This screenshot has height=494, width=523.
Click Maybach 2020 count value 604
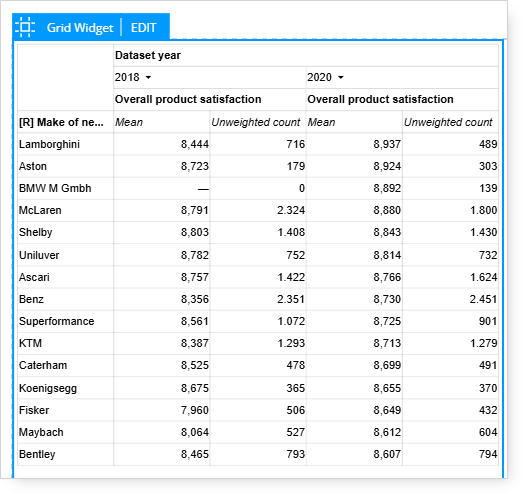tap(488, 432)
